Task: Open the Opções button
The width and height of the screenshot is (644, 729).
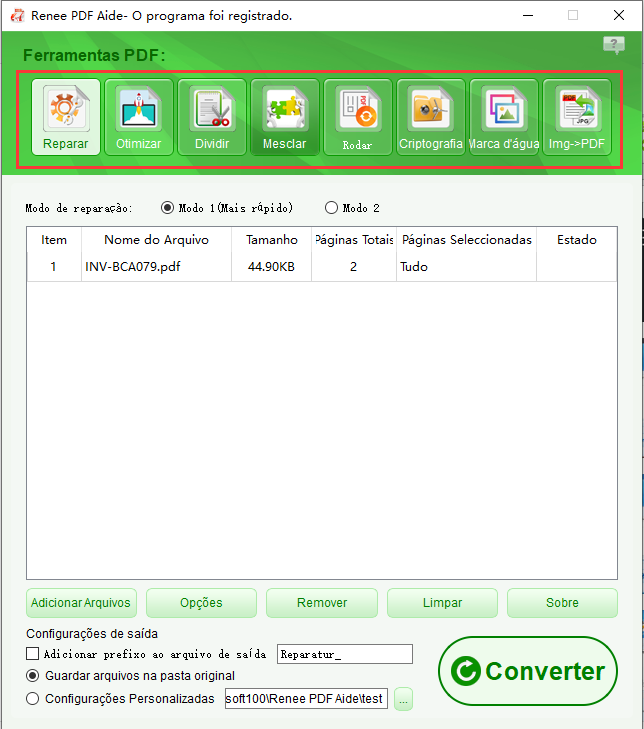Action: tap(201, 603)
